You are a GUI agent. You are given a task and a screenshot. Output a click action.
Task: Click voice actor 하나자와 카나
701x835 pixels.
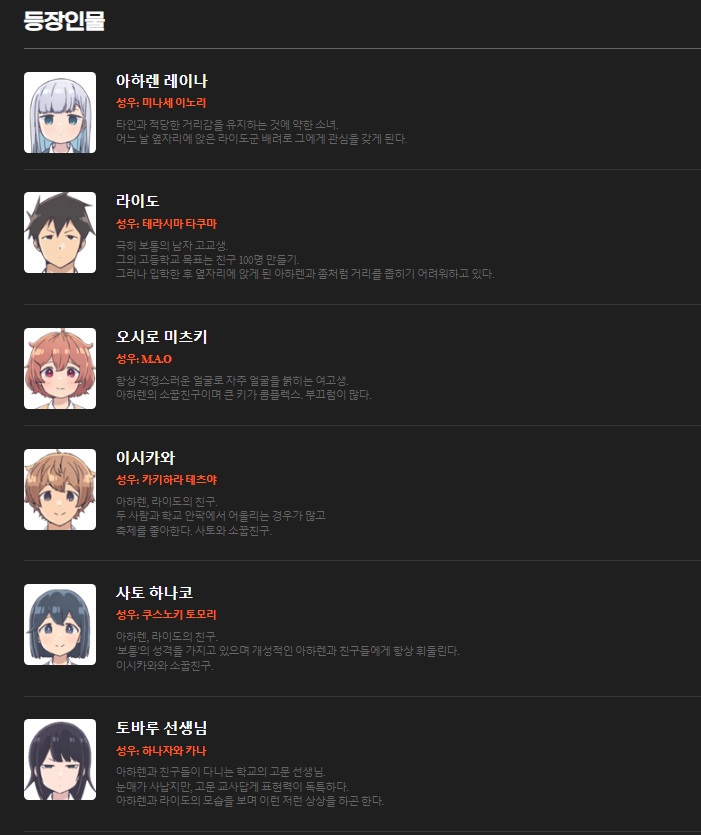coord(174,750)
